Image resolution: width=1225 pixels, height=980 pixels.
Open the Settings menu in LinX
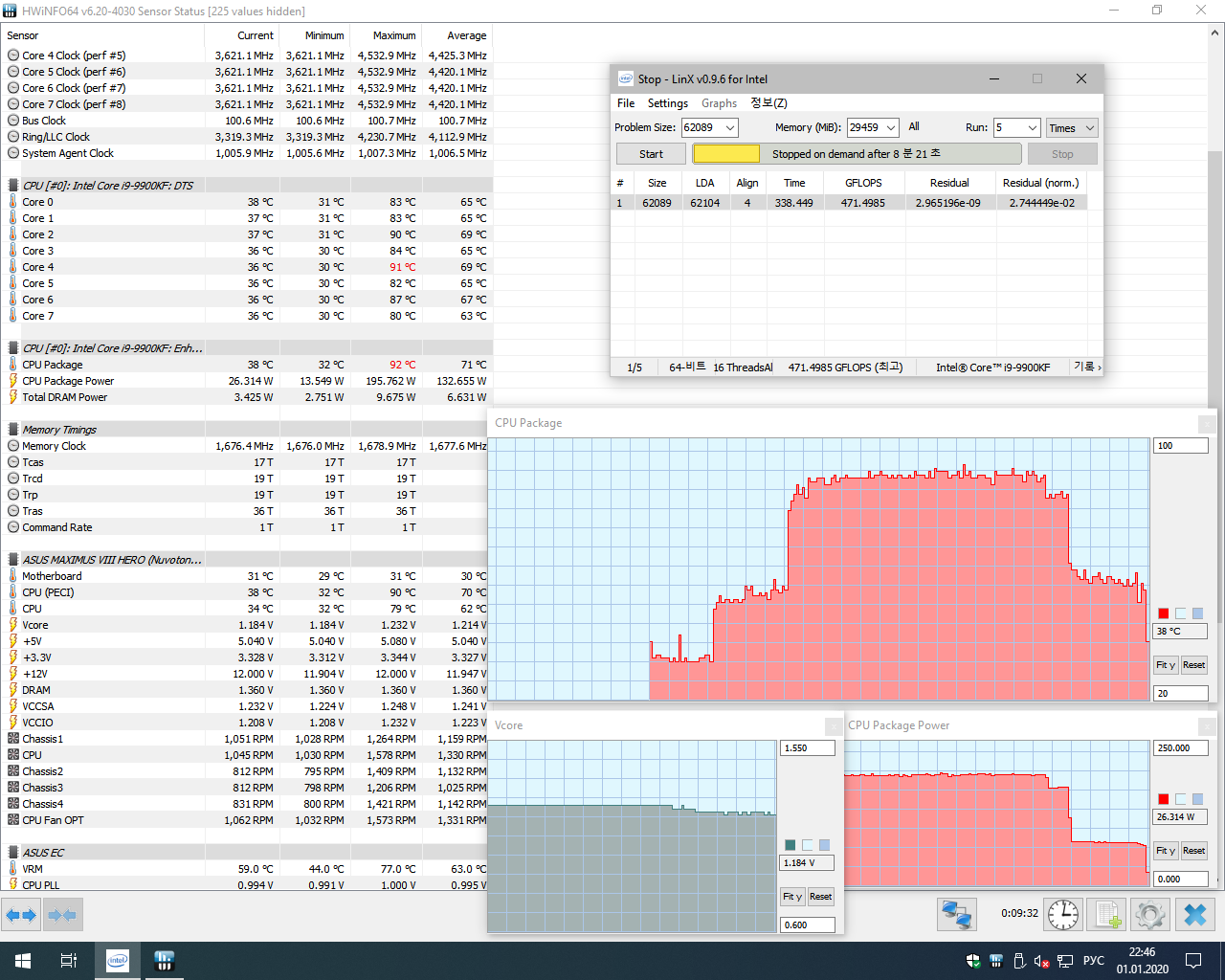tap(668, 103)
